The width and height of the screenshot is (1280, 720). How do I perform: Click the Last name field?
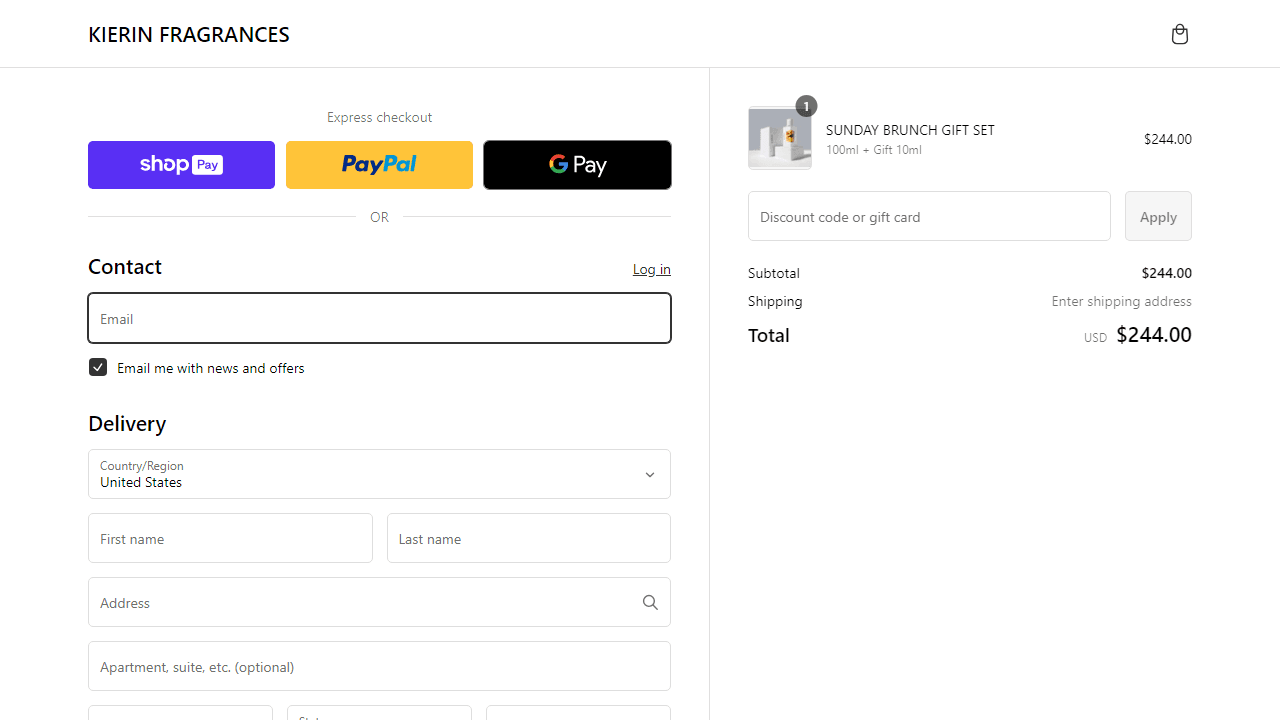pyautogui.click(x=529, y=538)
